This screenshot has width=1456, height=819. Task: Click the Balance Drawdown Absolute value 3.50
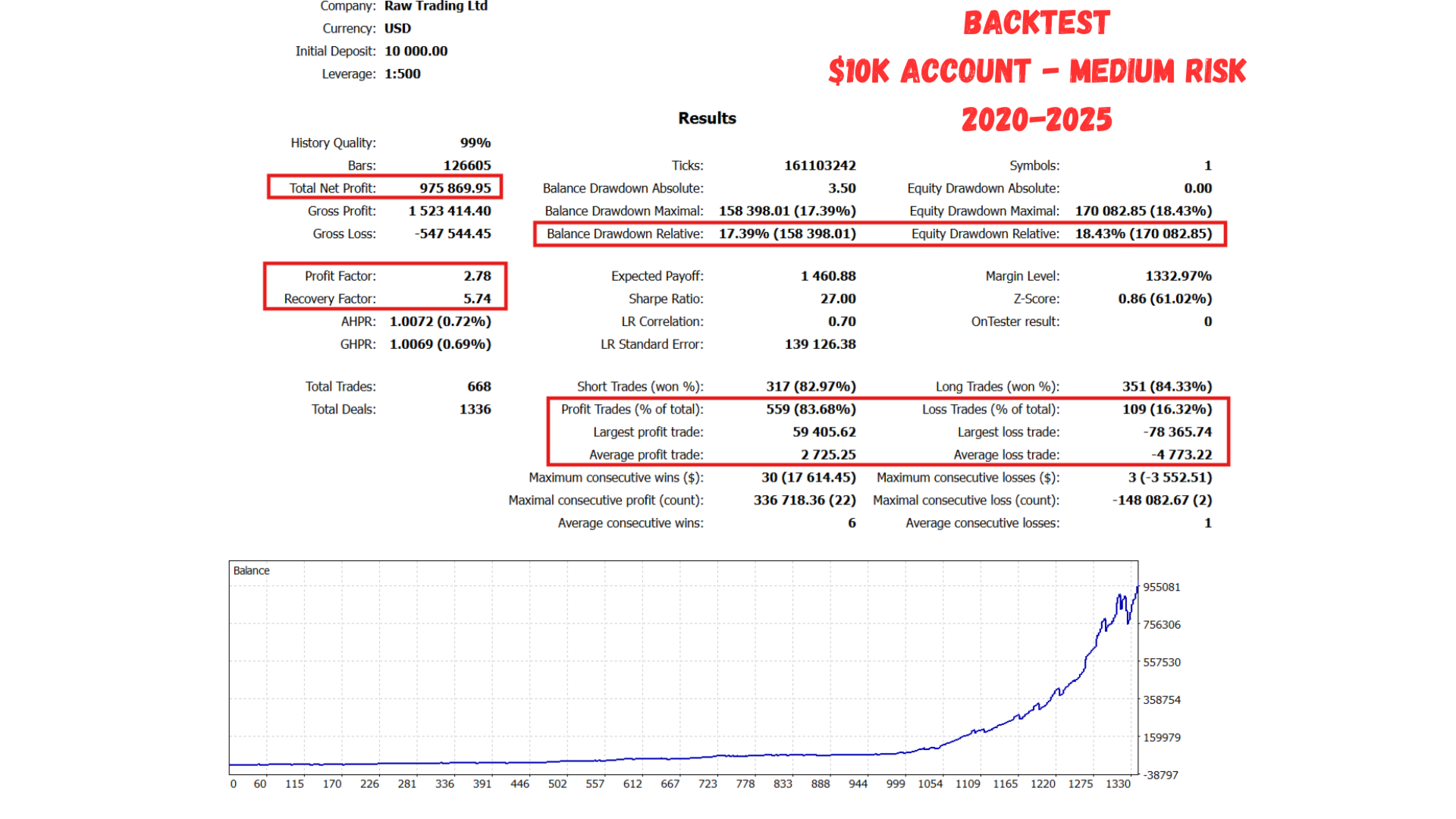(842, 188)
